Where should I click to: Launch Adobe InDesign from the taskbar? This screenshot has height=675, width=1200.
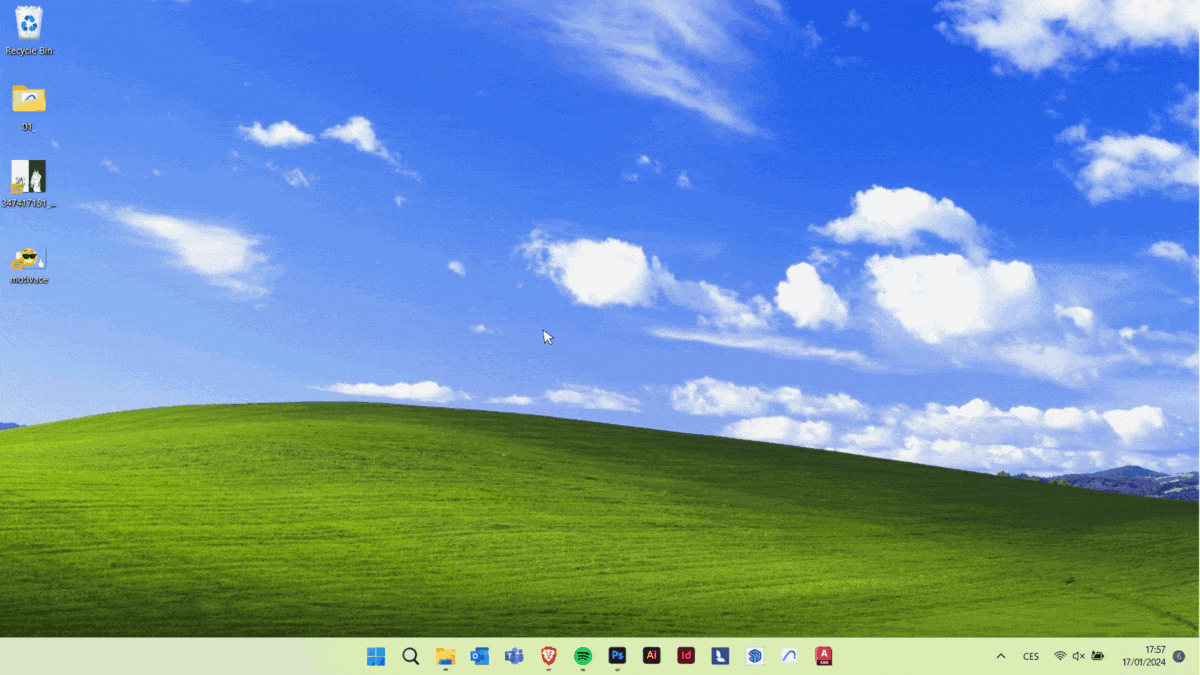pos(686,656)
